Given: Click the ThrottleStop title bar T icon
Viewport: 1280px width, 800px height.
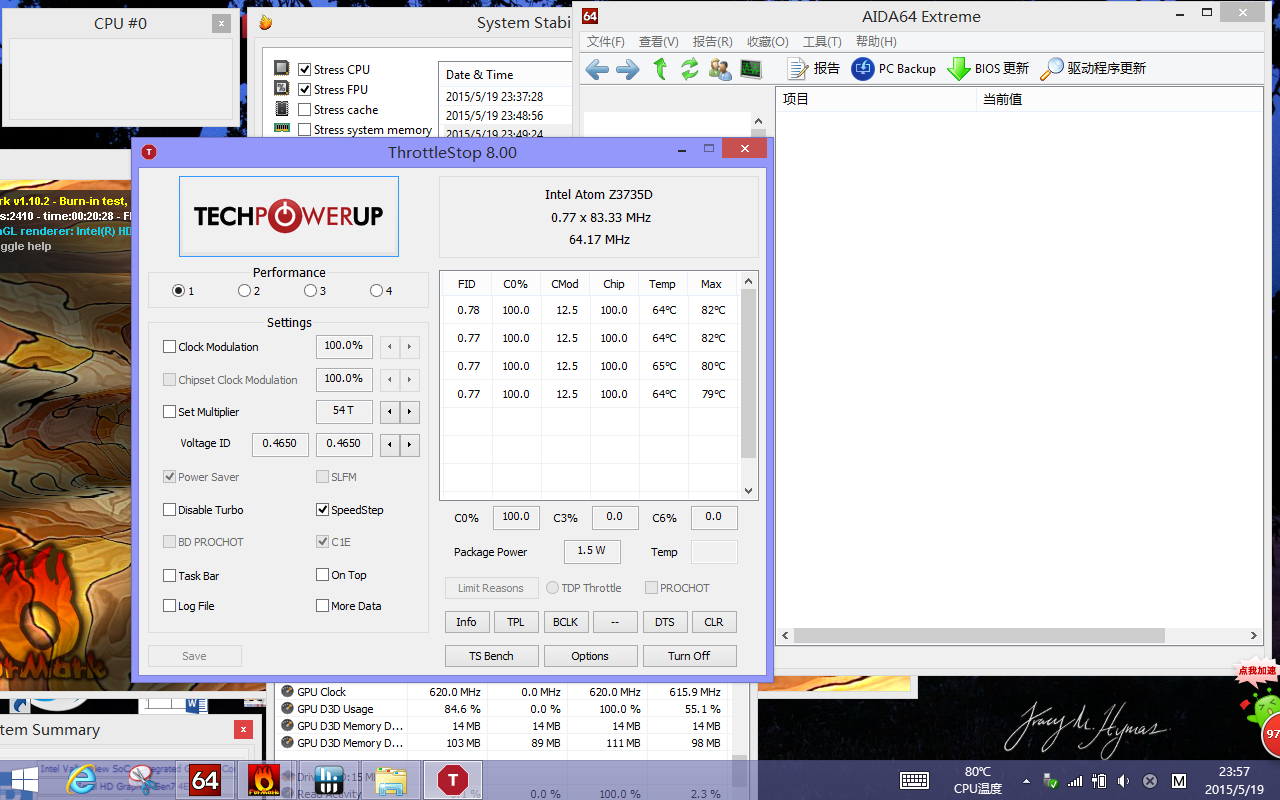Looking at the screenshot, I should (149, 152).
